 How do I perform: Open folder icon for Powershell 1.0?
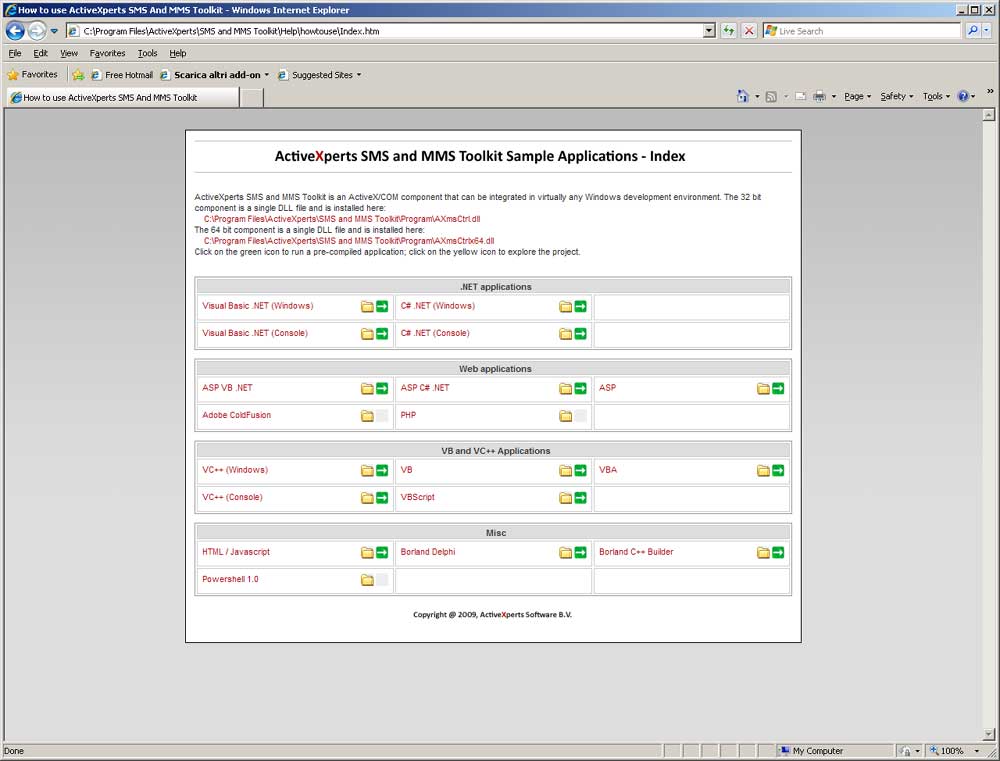point(367,580)
